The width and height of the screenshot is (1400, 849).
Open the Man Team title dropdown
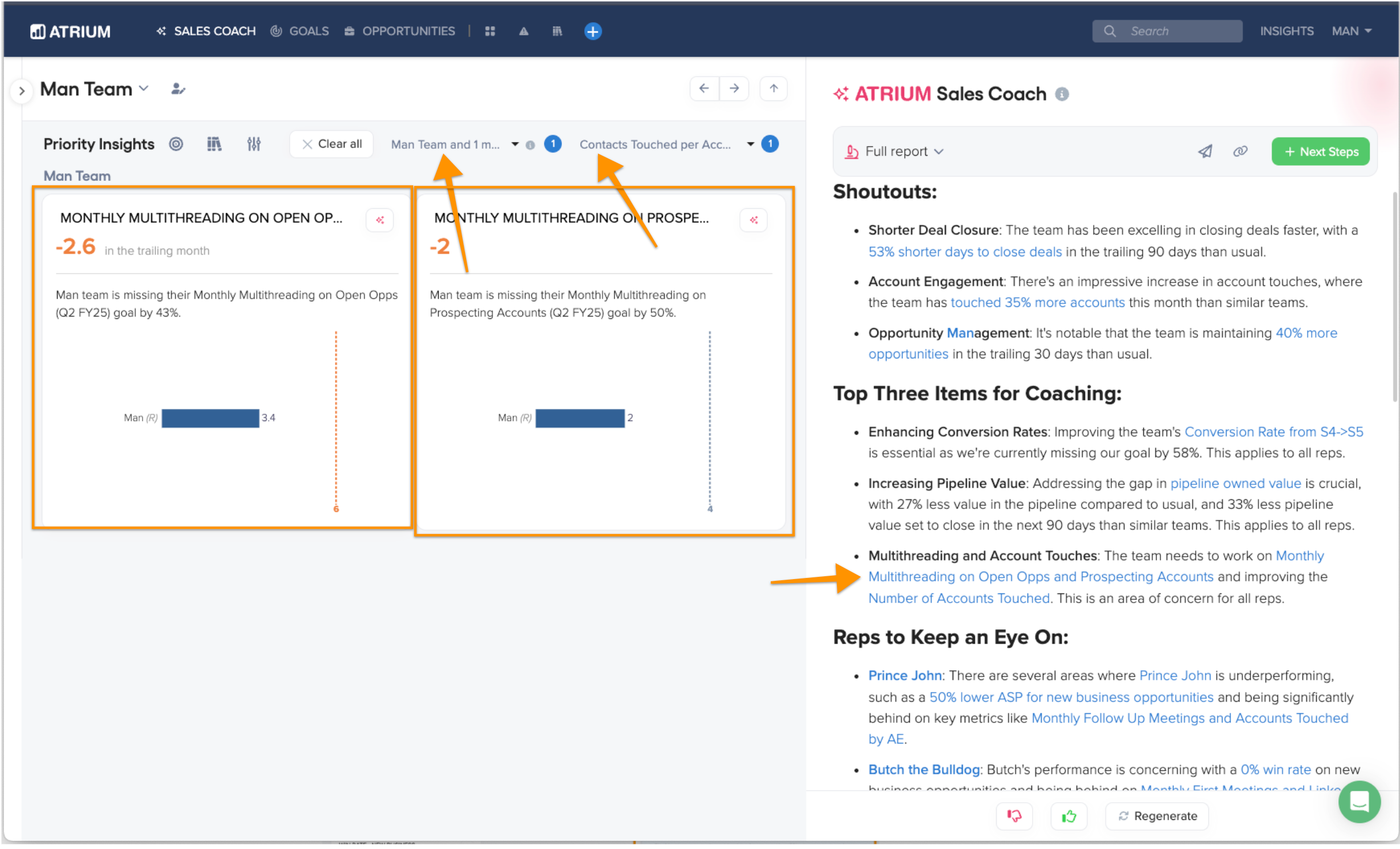pos(94,89)
